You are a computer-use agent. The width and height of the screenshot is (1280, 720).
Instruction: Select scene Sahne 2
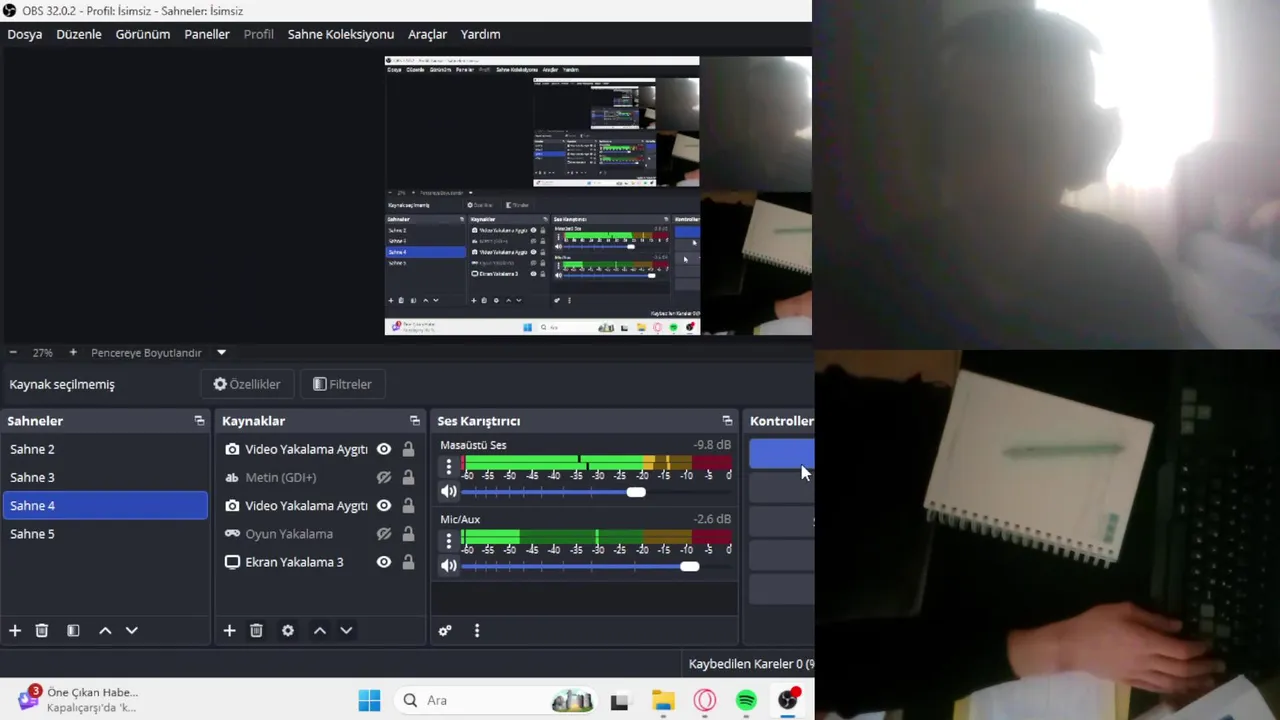click(105, 450)
